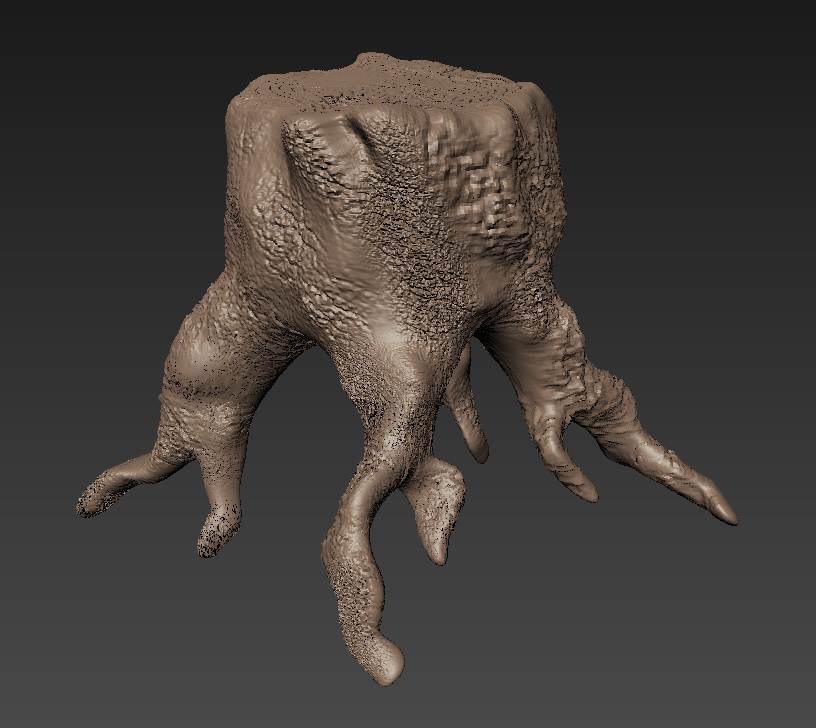Viewport: 816px width, 728px height.
Task: Click the pointed tip of the rightmost root
Action: pos(728,516)
